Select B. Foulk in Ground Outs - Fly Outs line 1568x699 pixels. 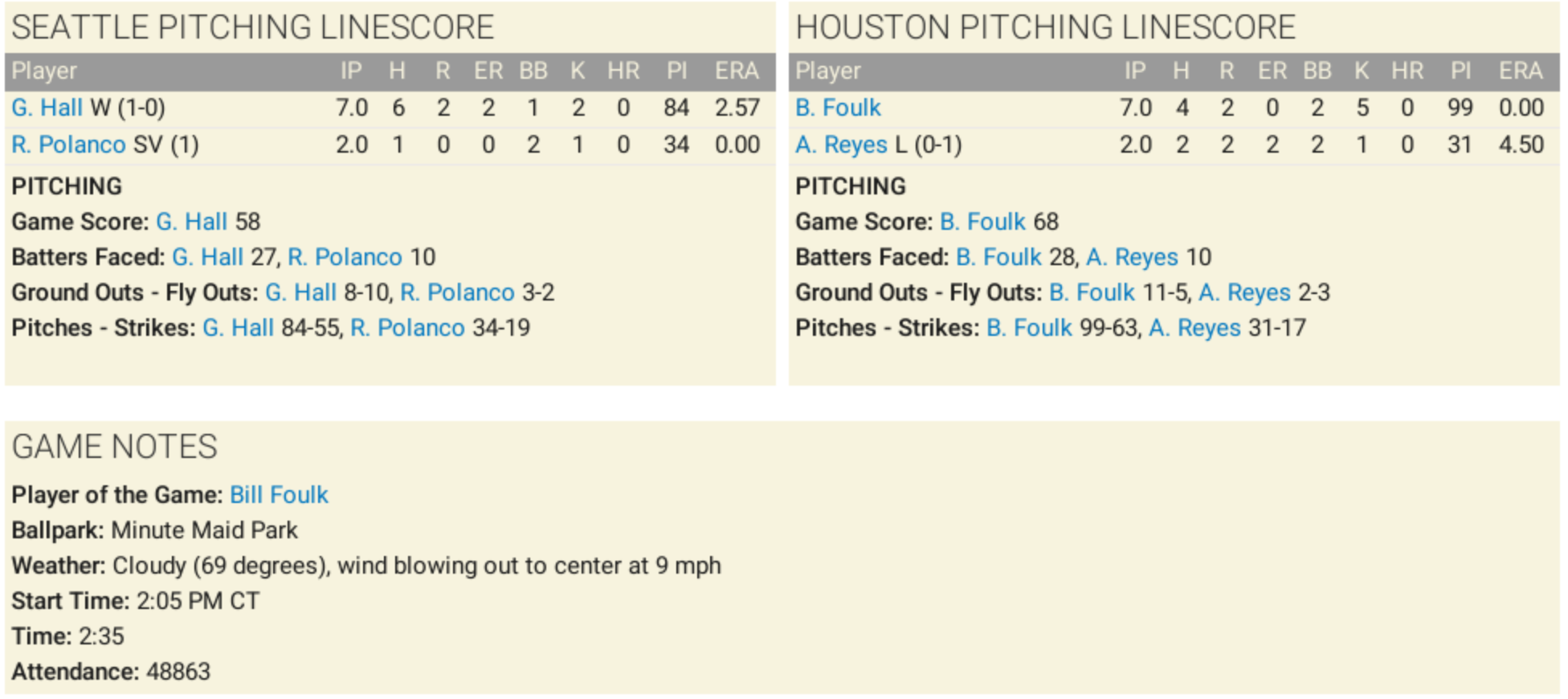[x=1092, y=292]
